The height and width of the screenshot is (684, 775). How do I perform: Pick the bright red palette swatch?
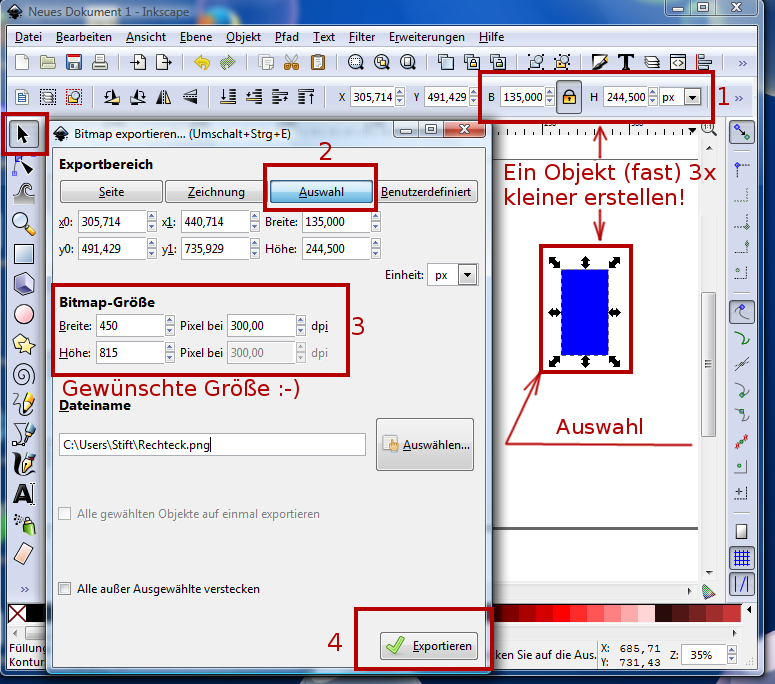[561, 613]
